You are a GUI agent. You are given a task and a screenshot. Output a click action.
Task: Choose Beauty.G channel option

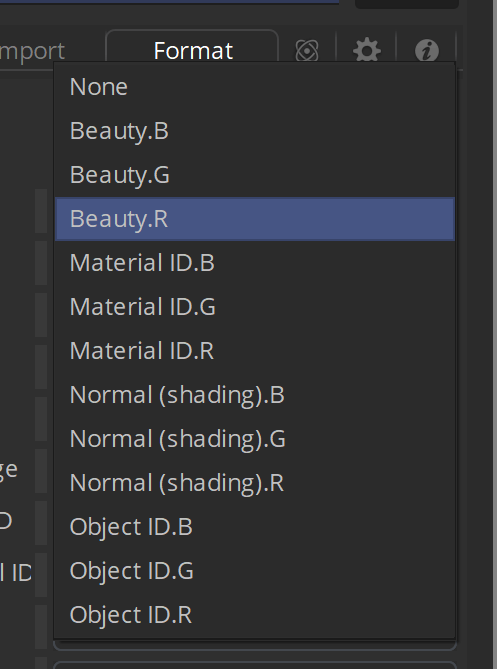coord(255,175)
